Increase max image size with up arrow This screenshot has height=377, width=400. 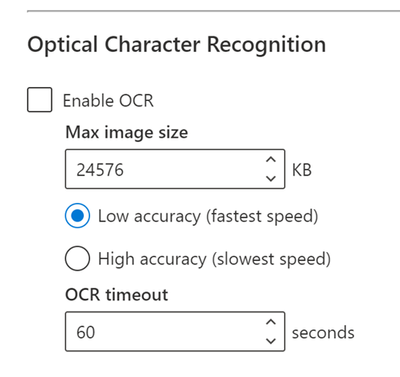pos(271,160)
